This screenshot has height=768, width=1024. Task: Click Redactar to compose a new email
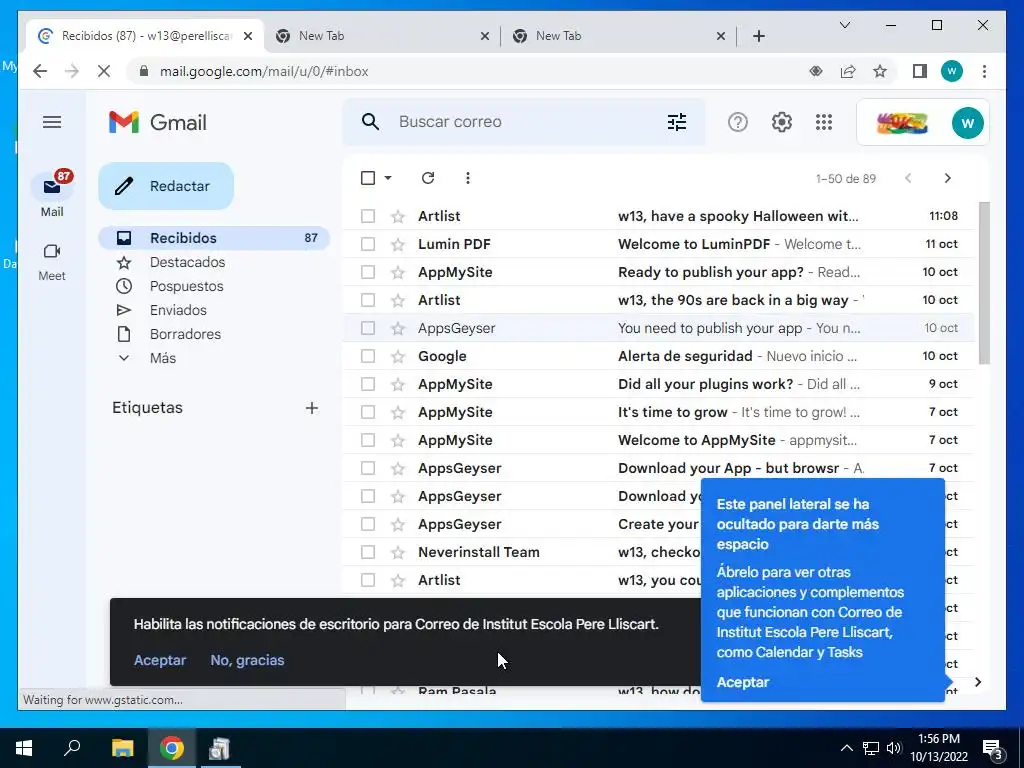coord(166,186)
